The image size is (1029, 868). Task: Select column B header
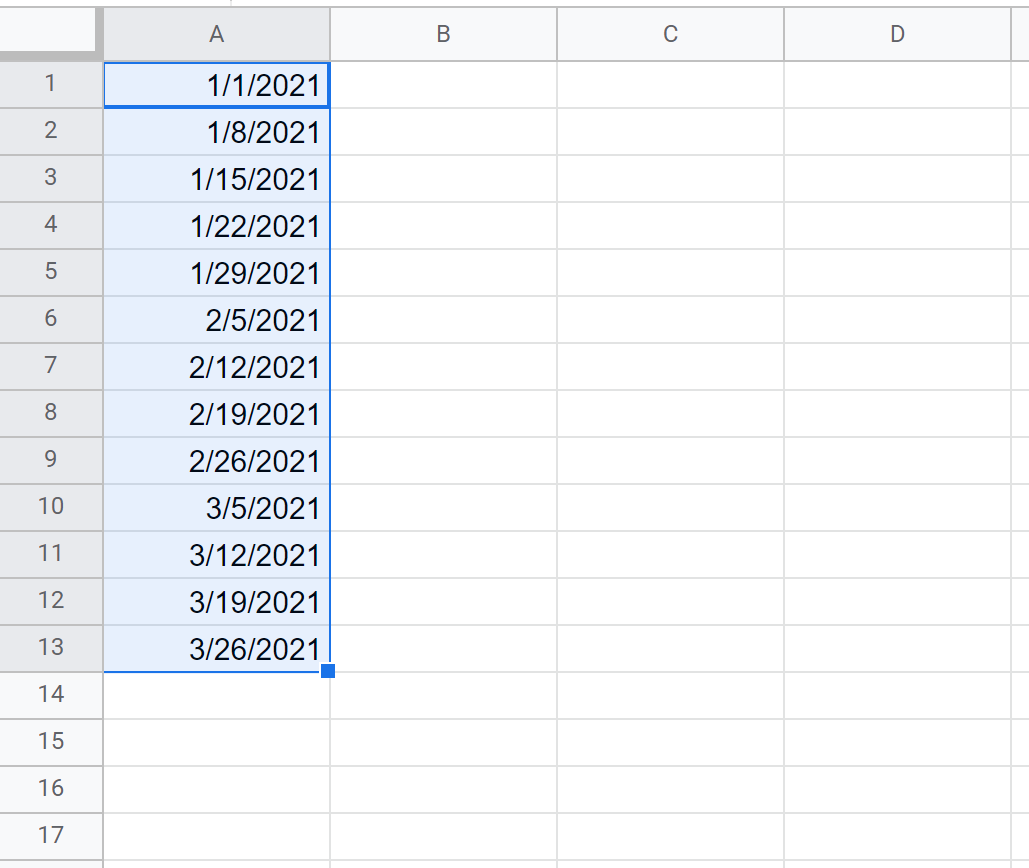tap(443, 35)
